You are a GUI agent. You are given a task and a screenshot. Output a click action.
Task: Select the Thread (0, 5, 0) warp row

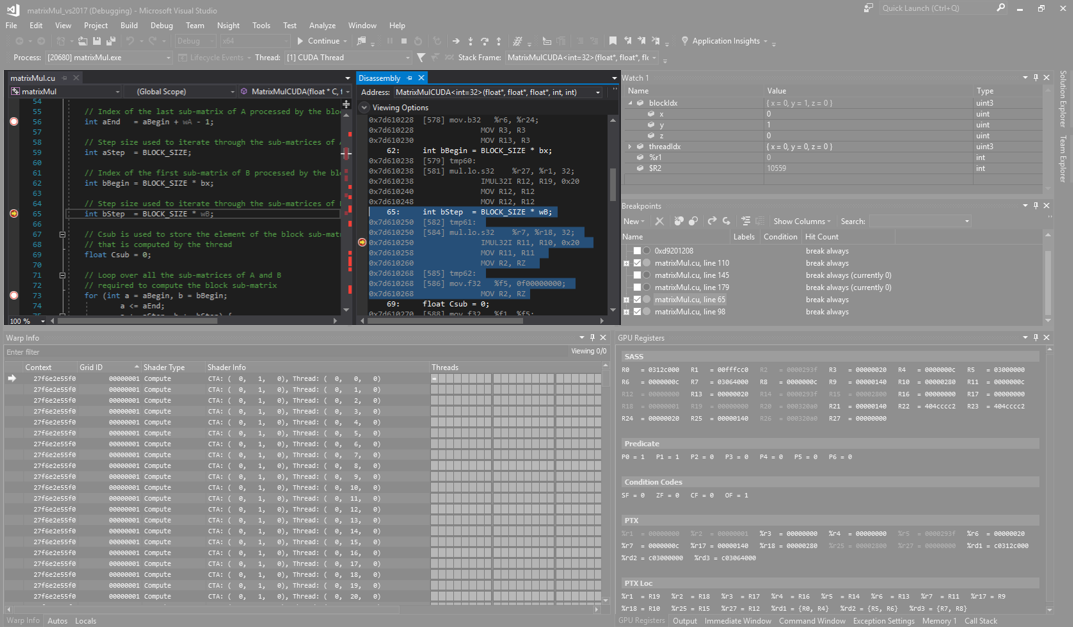pyautogui.click(x=304, y=433)
